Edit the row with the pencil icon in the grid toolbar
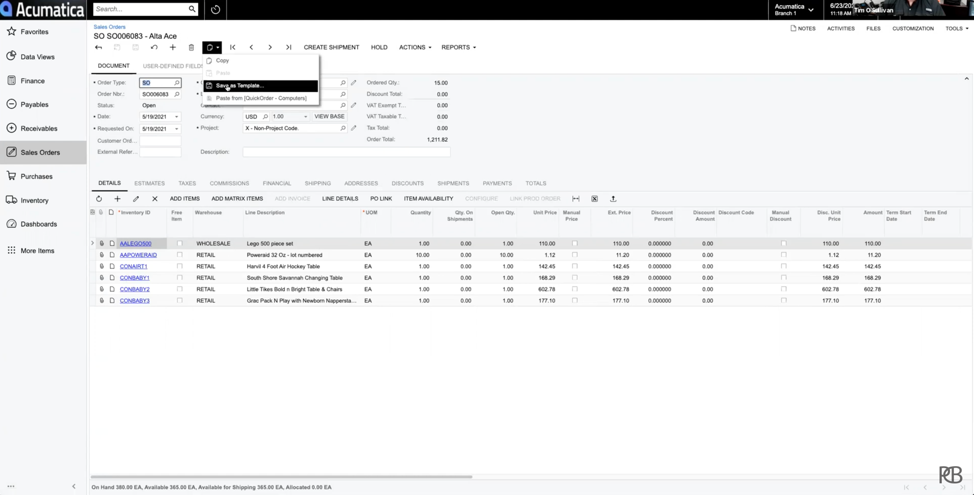974x495 pixels. click(136, 199)
